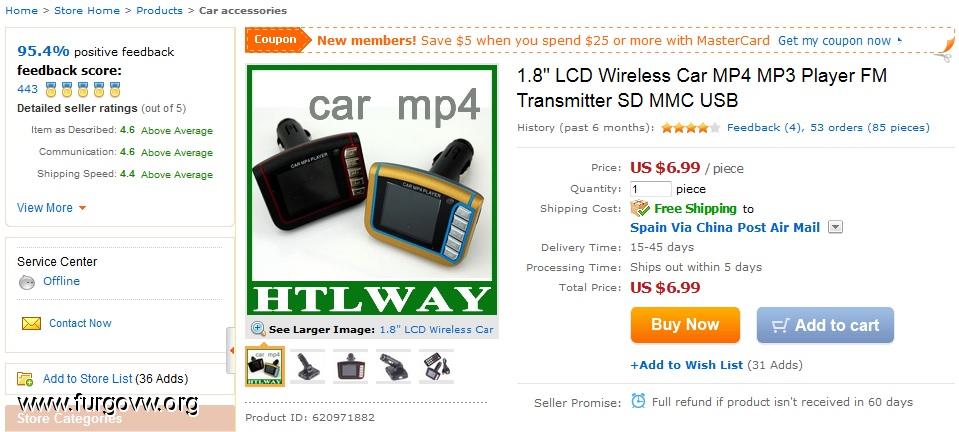Click the feedback score medal icons
The height and width of the screenshot is (432, 959).
[x=83, y=89]
